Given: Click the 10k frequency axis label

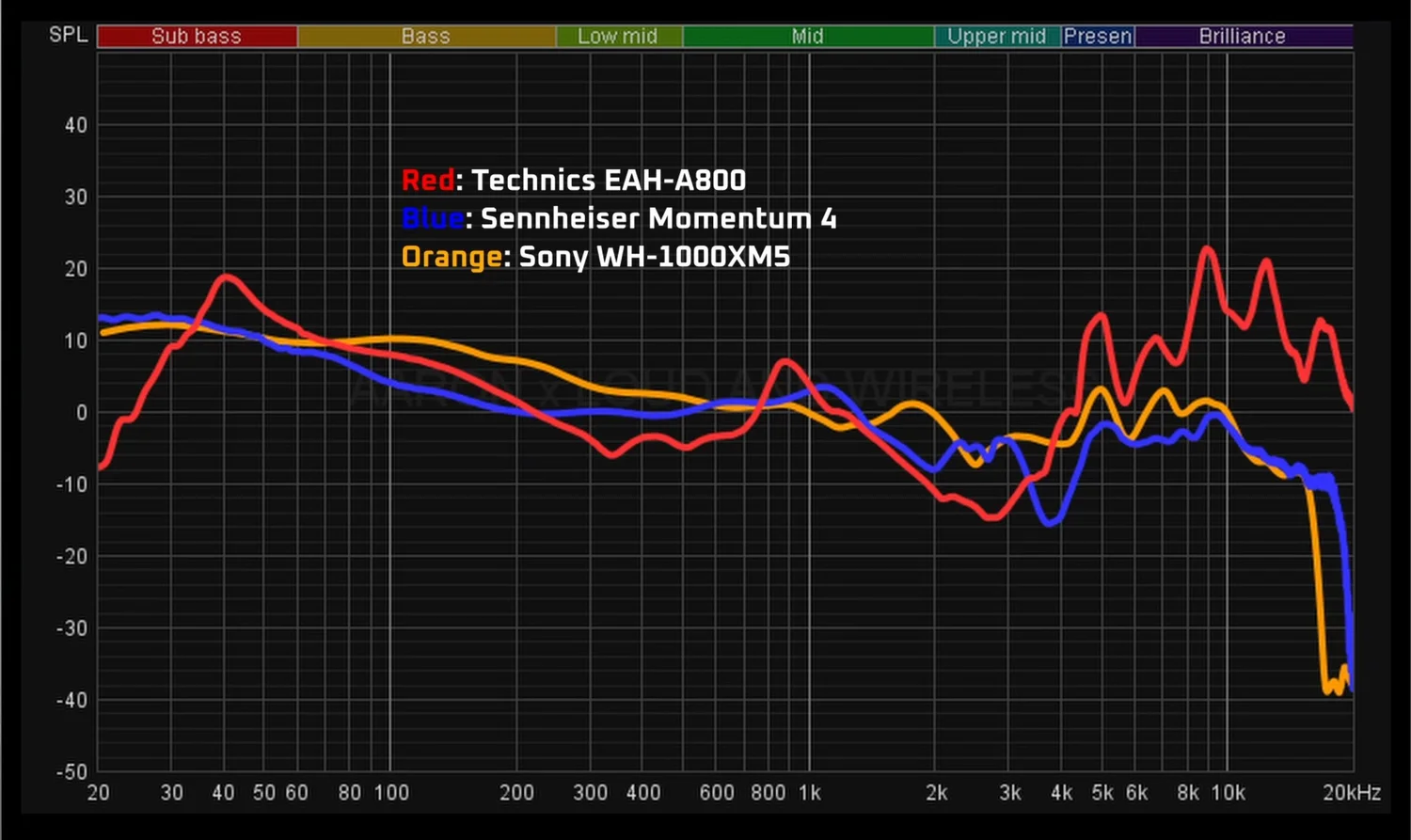Looking at the screenshot, I should pos(1228,793).
